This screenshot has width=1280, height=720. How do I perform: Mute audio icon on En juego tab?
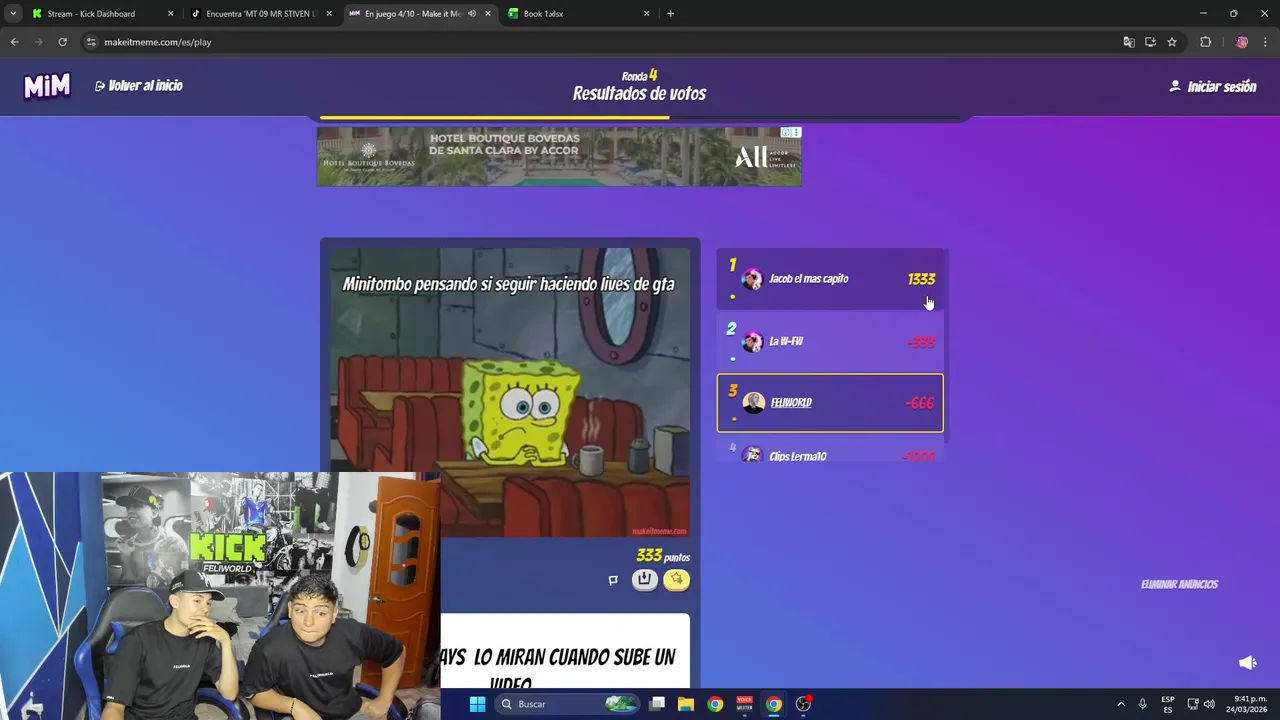pyautogui.click(x=472, y=14)
